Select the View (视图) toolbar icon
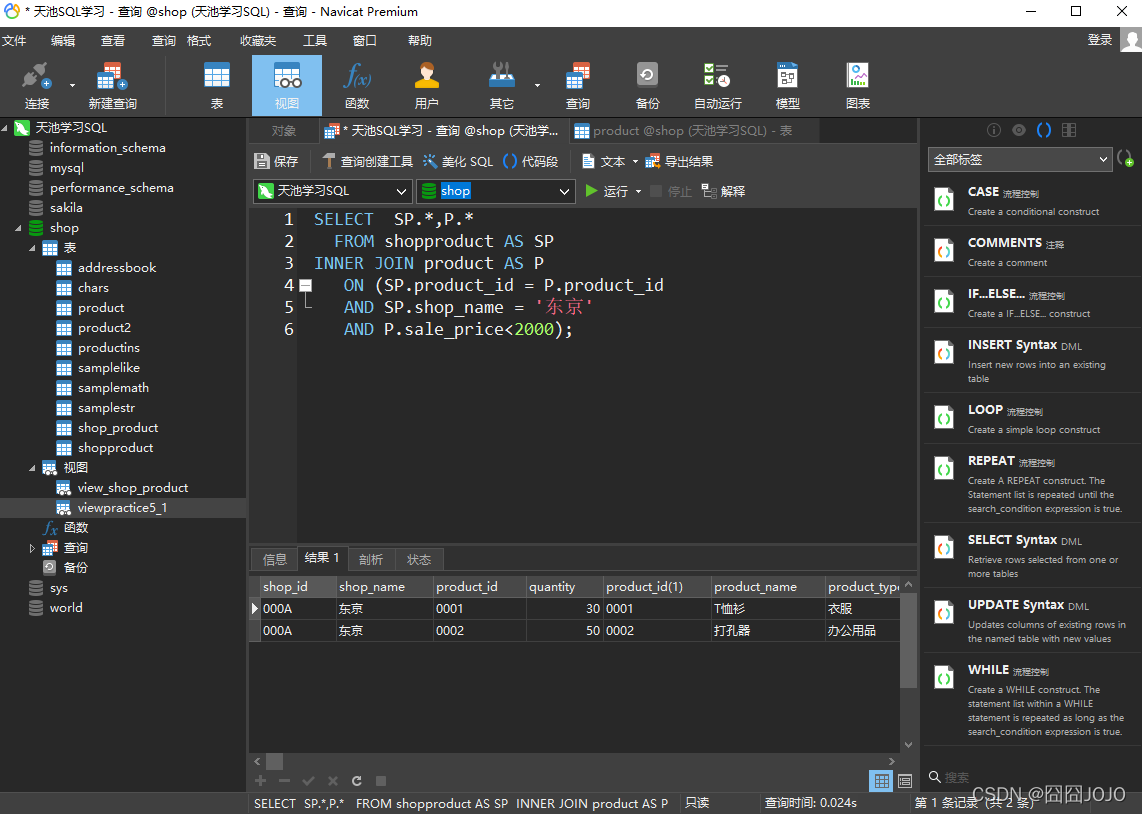Viewport: 1142px width, 814px height. coord(287,86)
